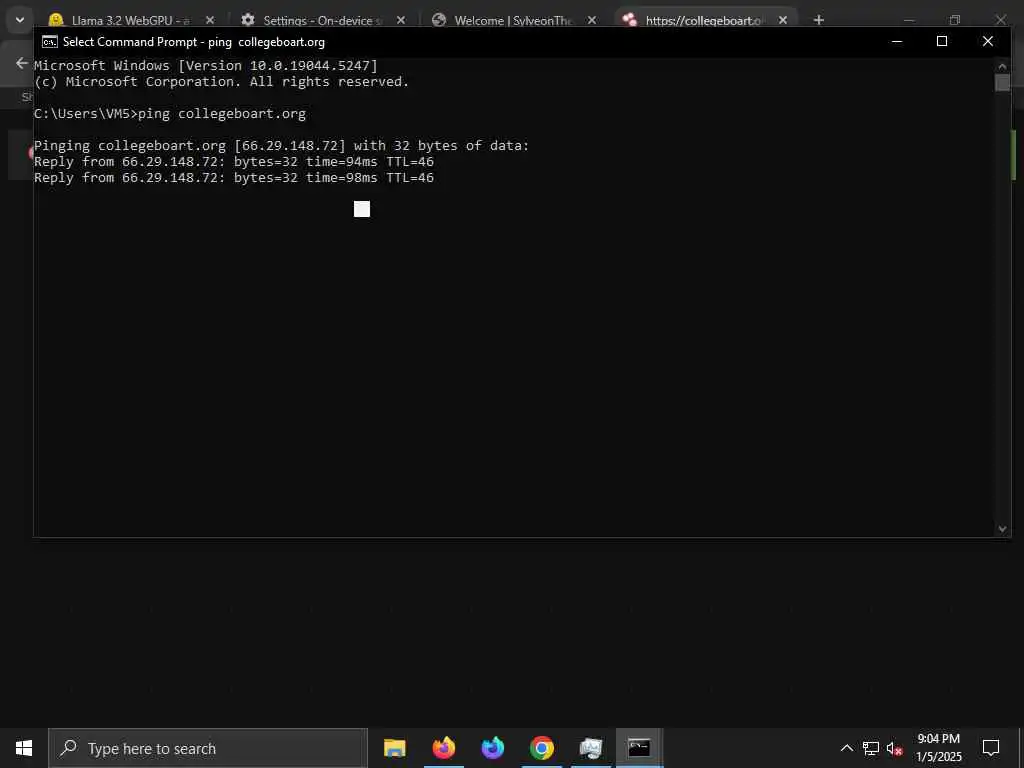Open the network status tray icon

871,748
